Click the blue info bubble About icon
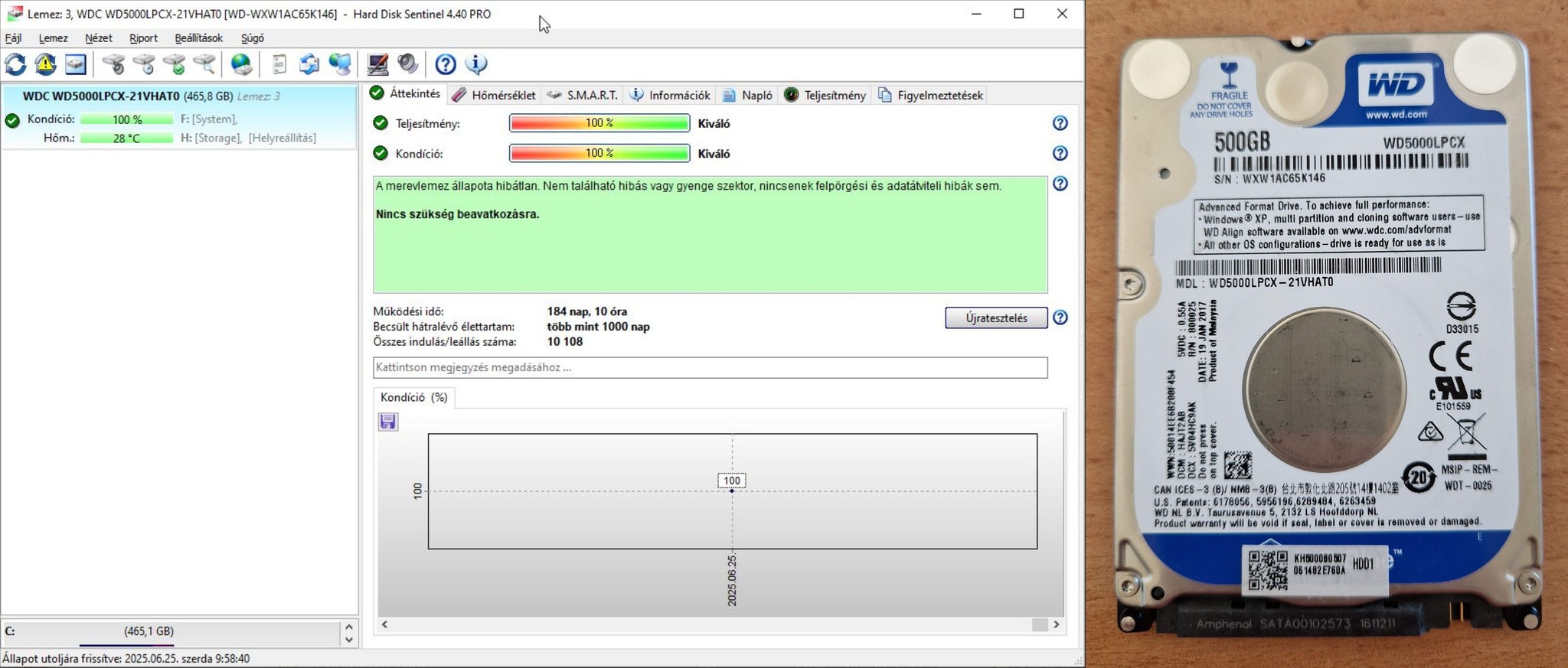 tap(476, 64)
